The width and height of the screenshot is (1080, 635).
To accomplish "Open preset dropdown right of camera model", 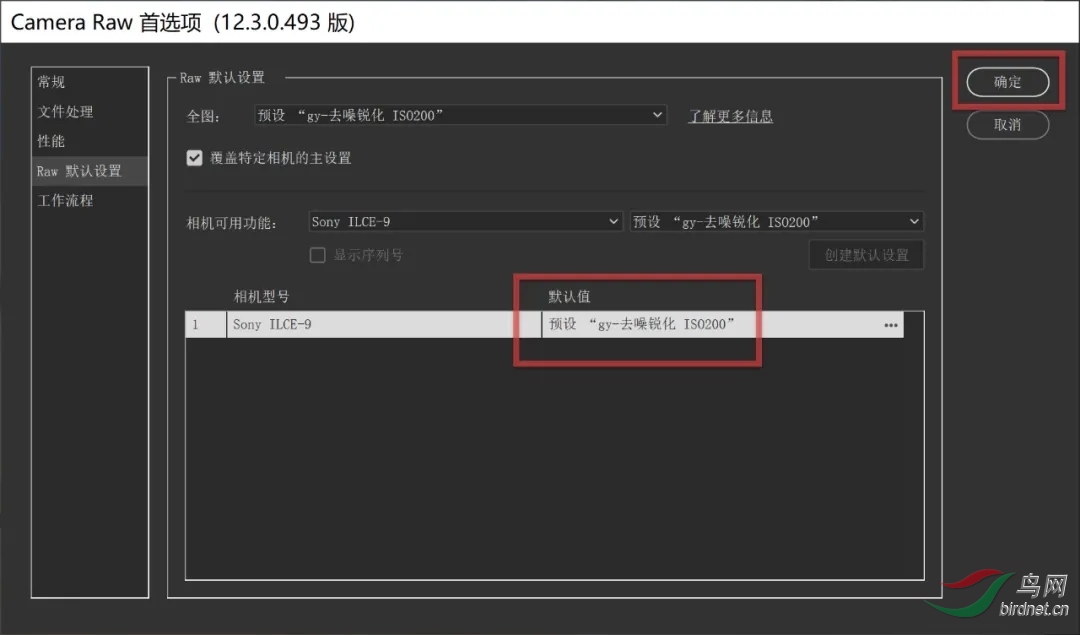I will click(776, 222).
